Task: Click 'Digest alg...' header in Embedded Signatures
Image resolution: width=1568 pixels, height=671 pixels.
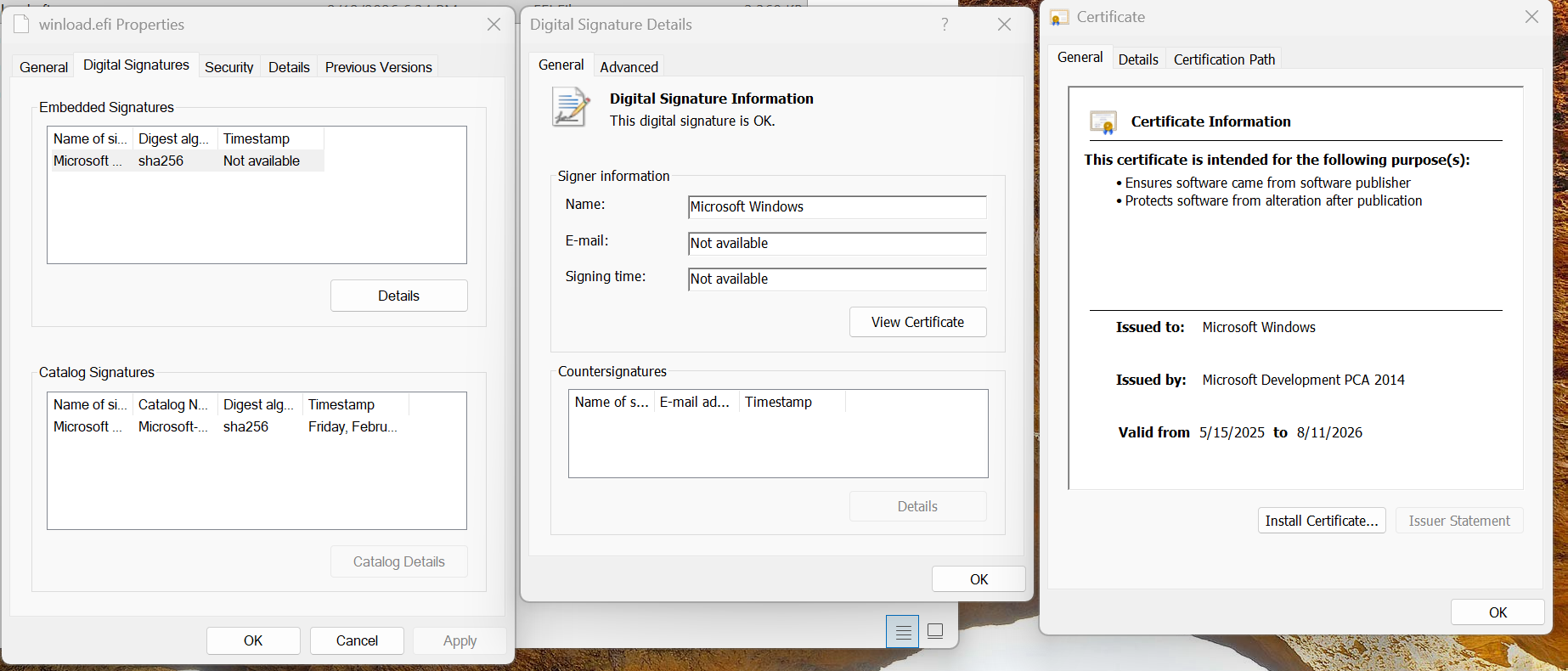Action: coord(175,138)
